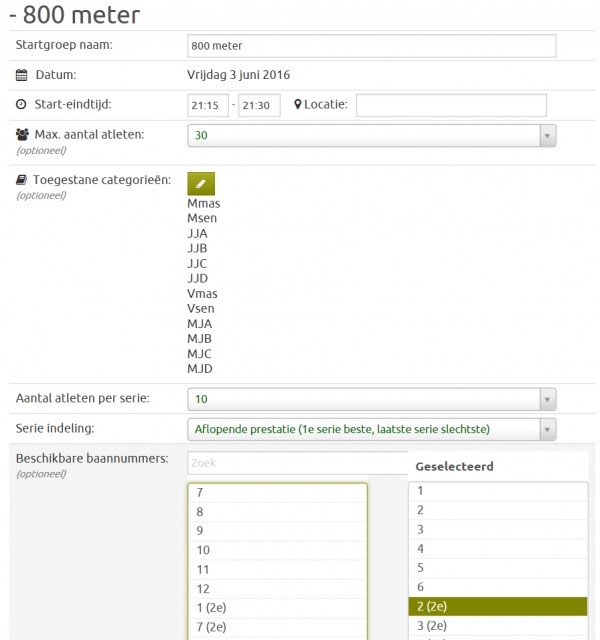The height and width of the screenshot is (640, 600).
Task: Click the book icon beside Toegestane categorieën
Action: (x=22, y=181)
